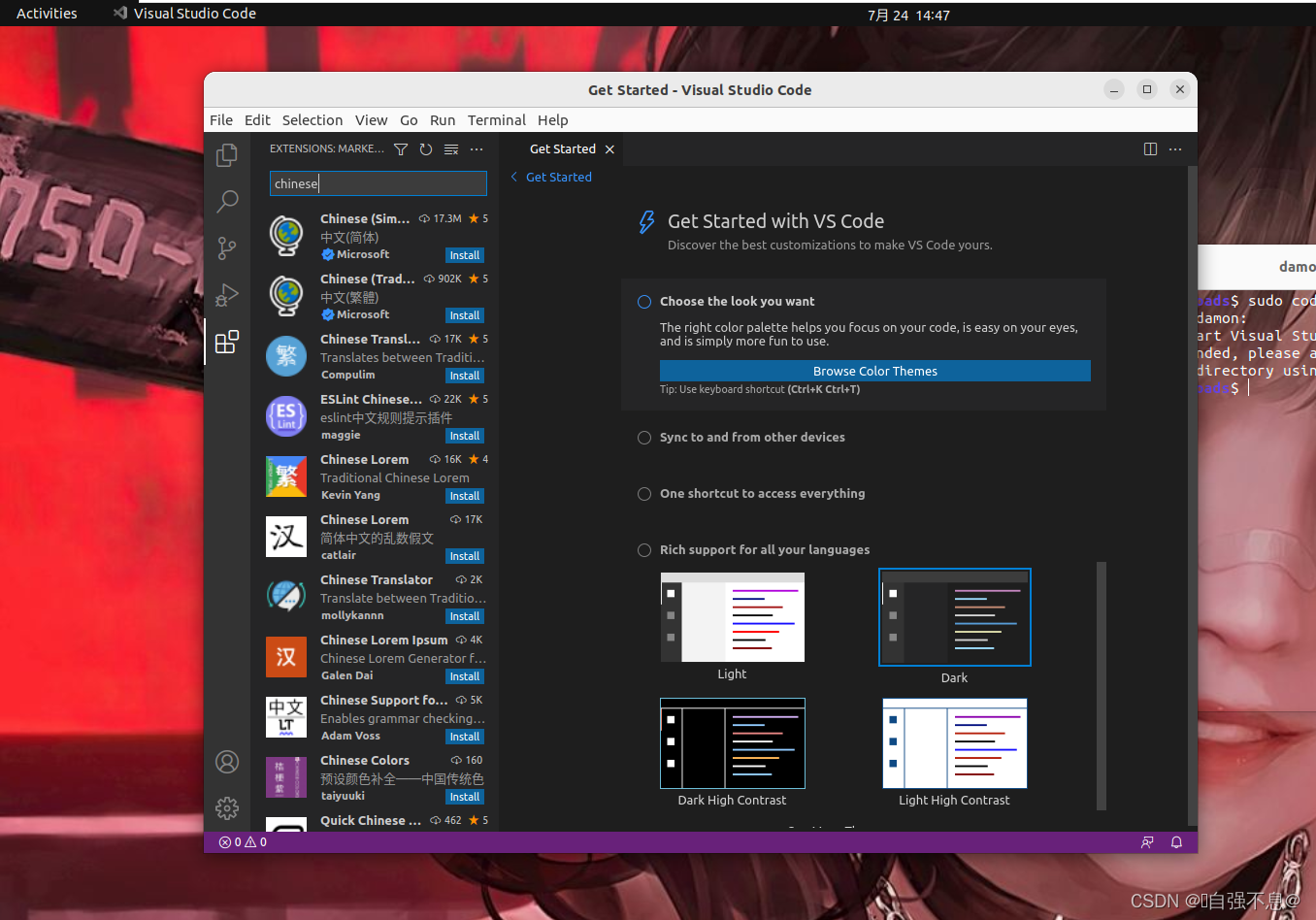Select Chinese (Traditional) extension globe icon
The image size is (1316, 920).
(286, 296)
